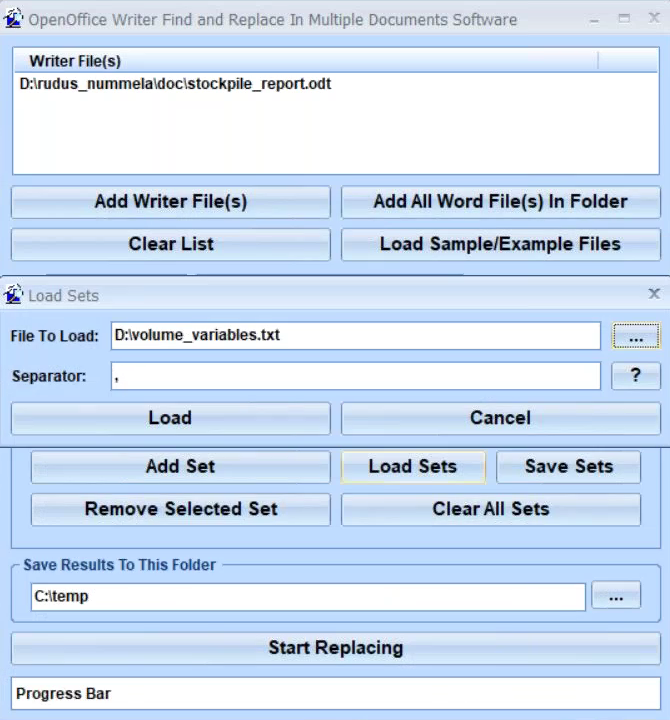Click the Clear List button

(x=171, y=244)
